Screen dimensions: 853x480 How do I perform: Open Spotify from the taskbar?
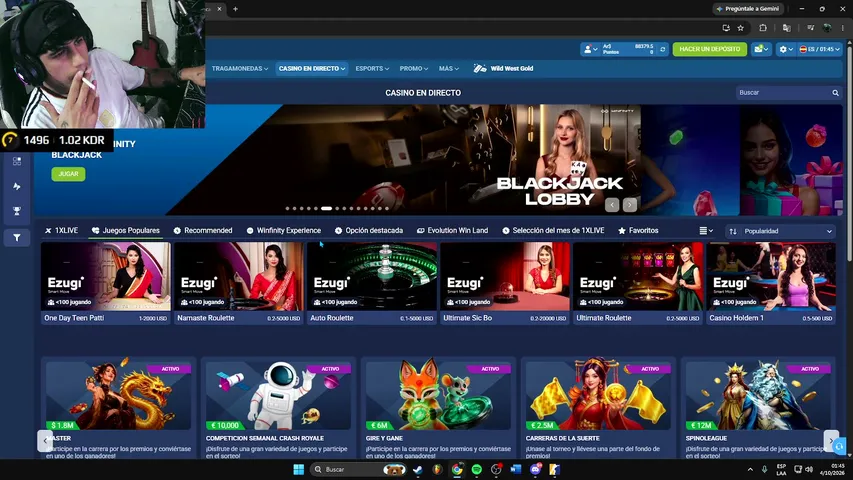click(x=477, y=469)
